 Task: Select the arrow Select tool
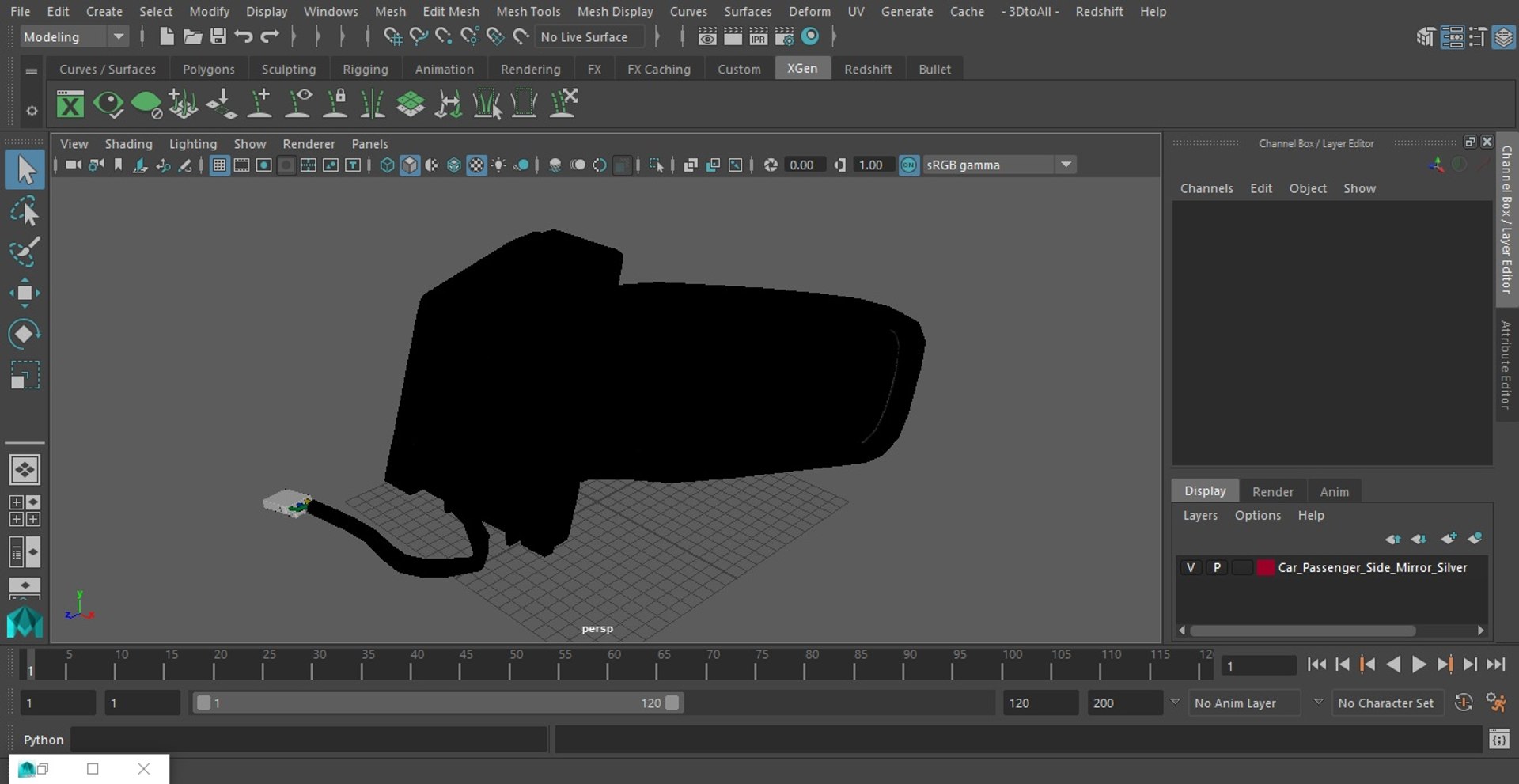(x=25, y=170)
